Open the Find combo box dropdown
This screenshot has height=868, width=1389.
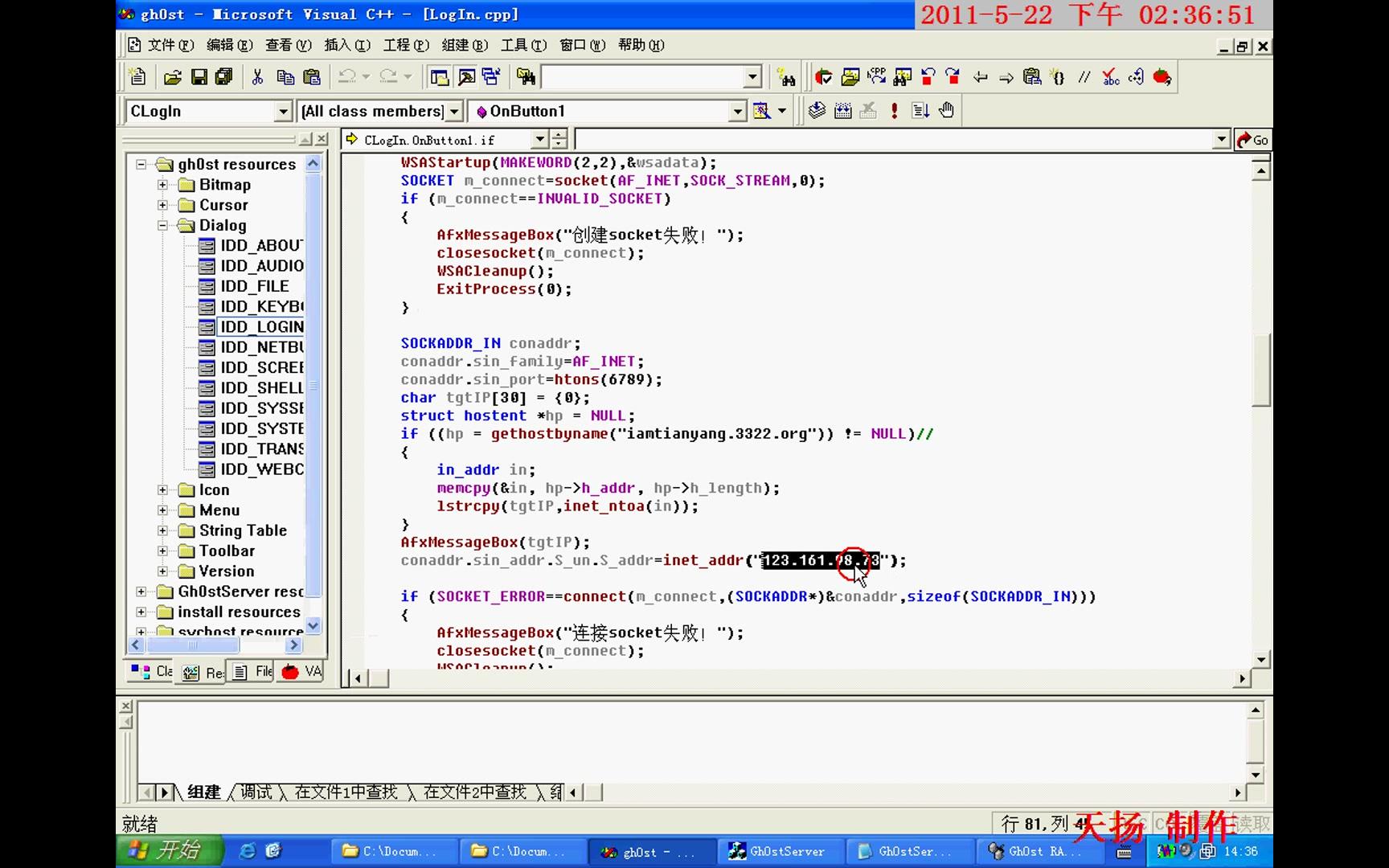coord(752,77)
